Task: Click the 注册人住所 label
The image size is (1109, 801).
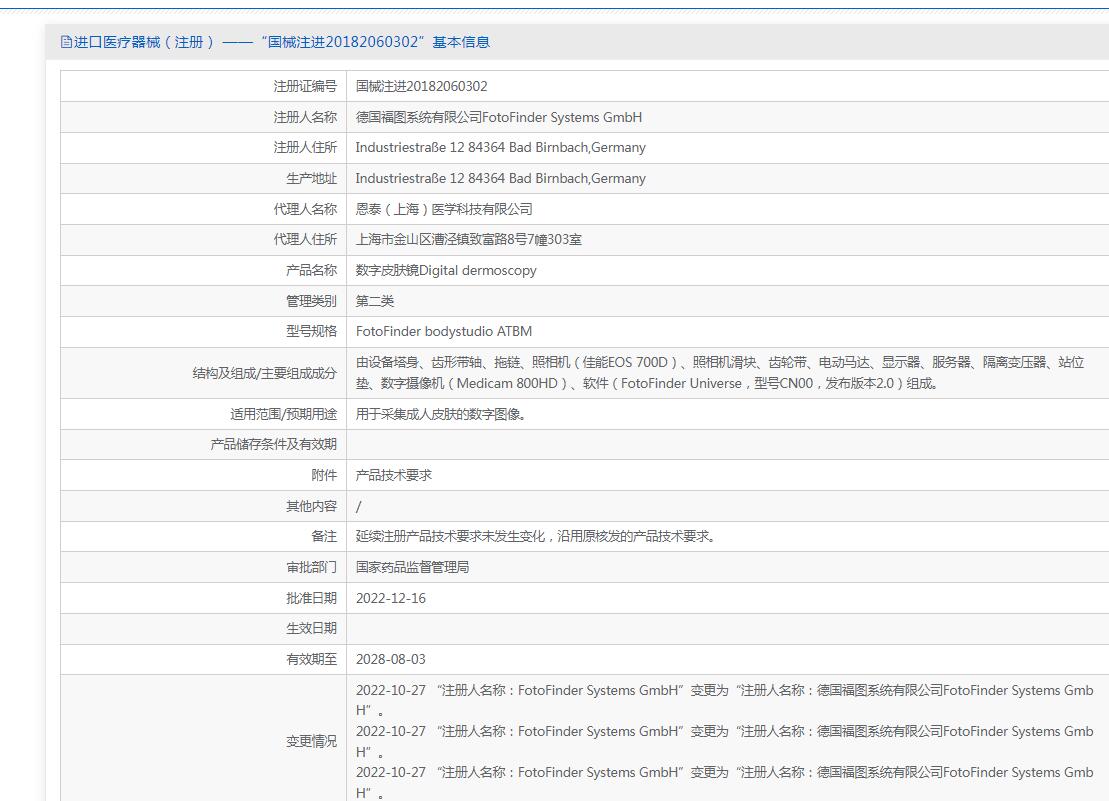Action: [305, 148]
